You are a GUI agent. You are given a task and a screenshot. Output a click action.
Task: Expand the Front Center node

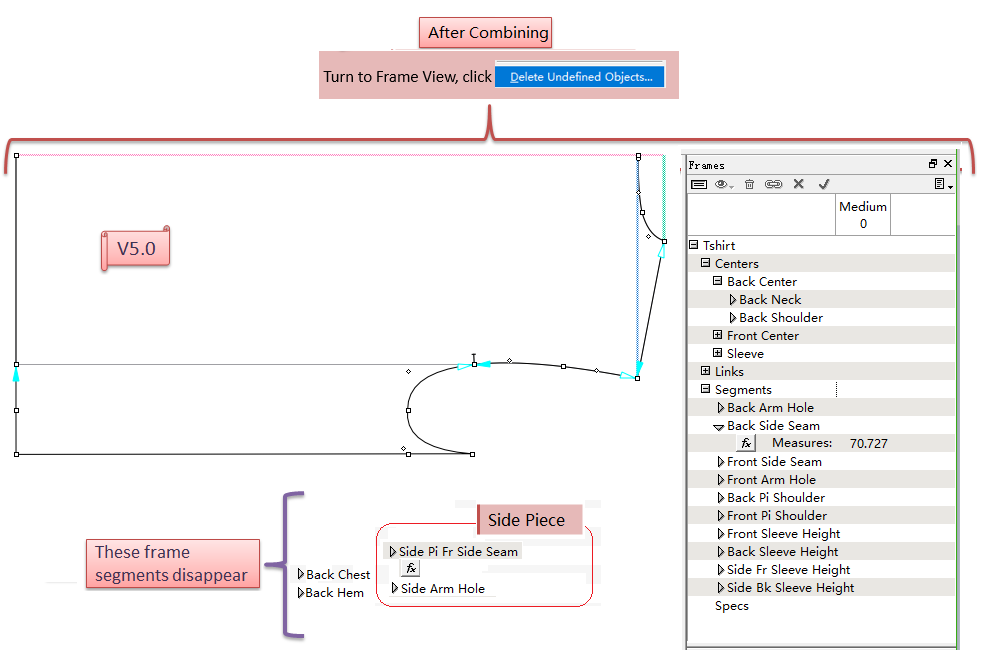tap(718, 336)
